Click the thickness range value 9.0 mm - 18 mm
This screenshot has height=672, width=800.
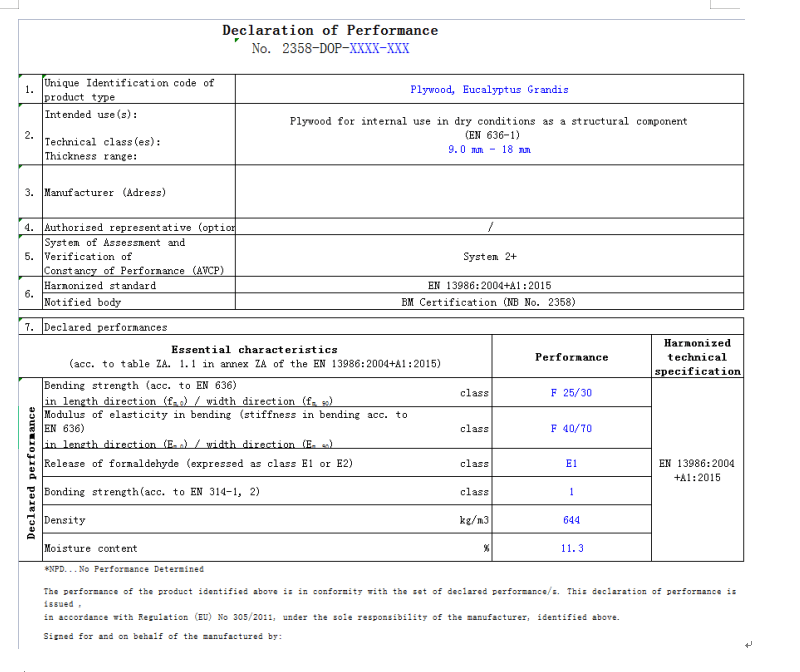pos(489,149)
